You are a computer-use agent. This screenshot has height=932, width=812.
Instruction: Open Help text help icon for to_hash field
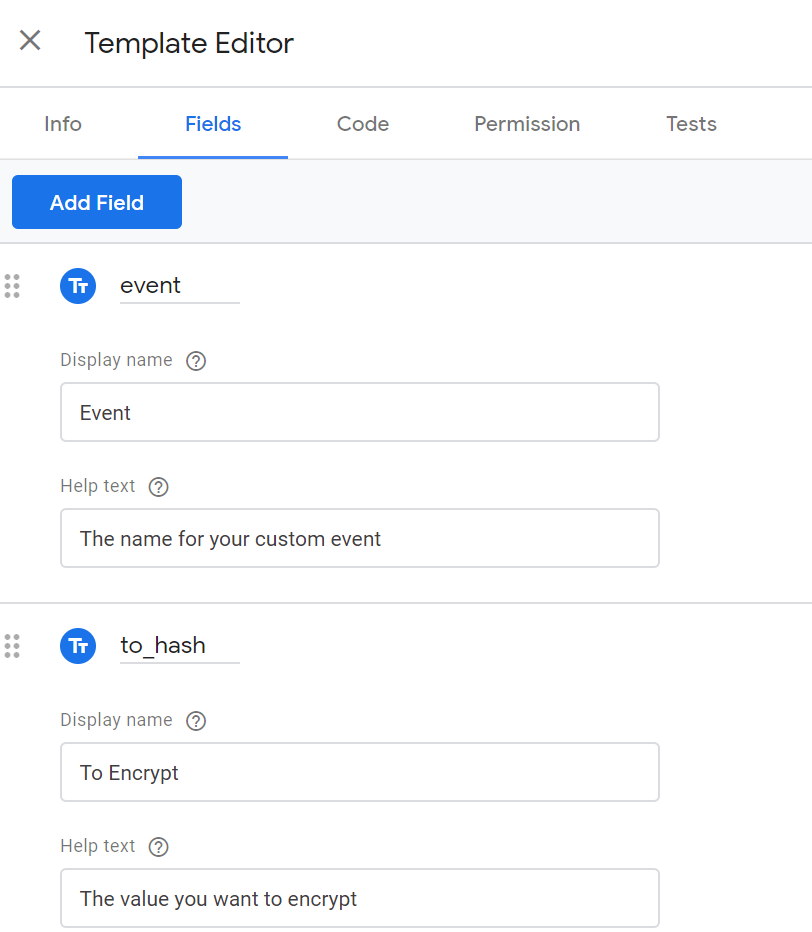point(158,847)
